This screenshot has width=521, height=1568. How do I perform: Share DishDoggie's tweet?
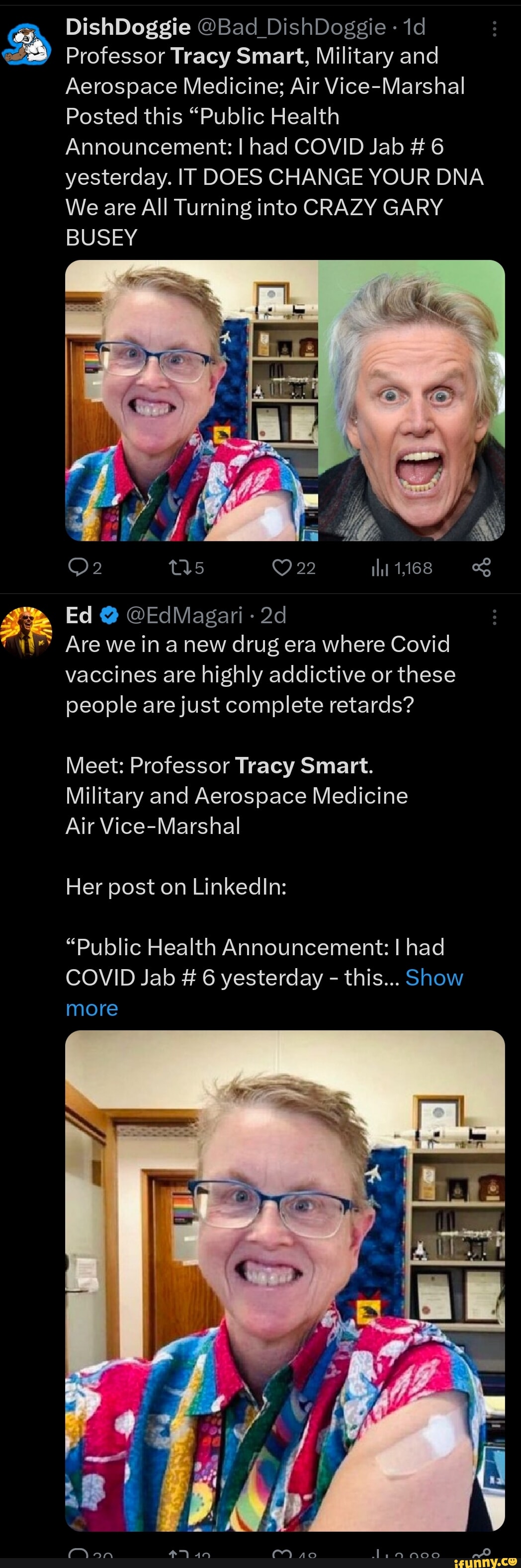[481, 568]
